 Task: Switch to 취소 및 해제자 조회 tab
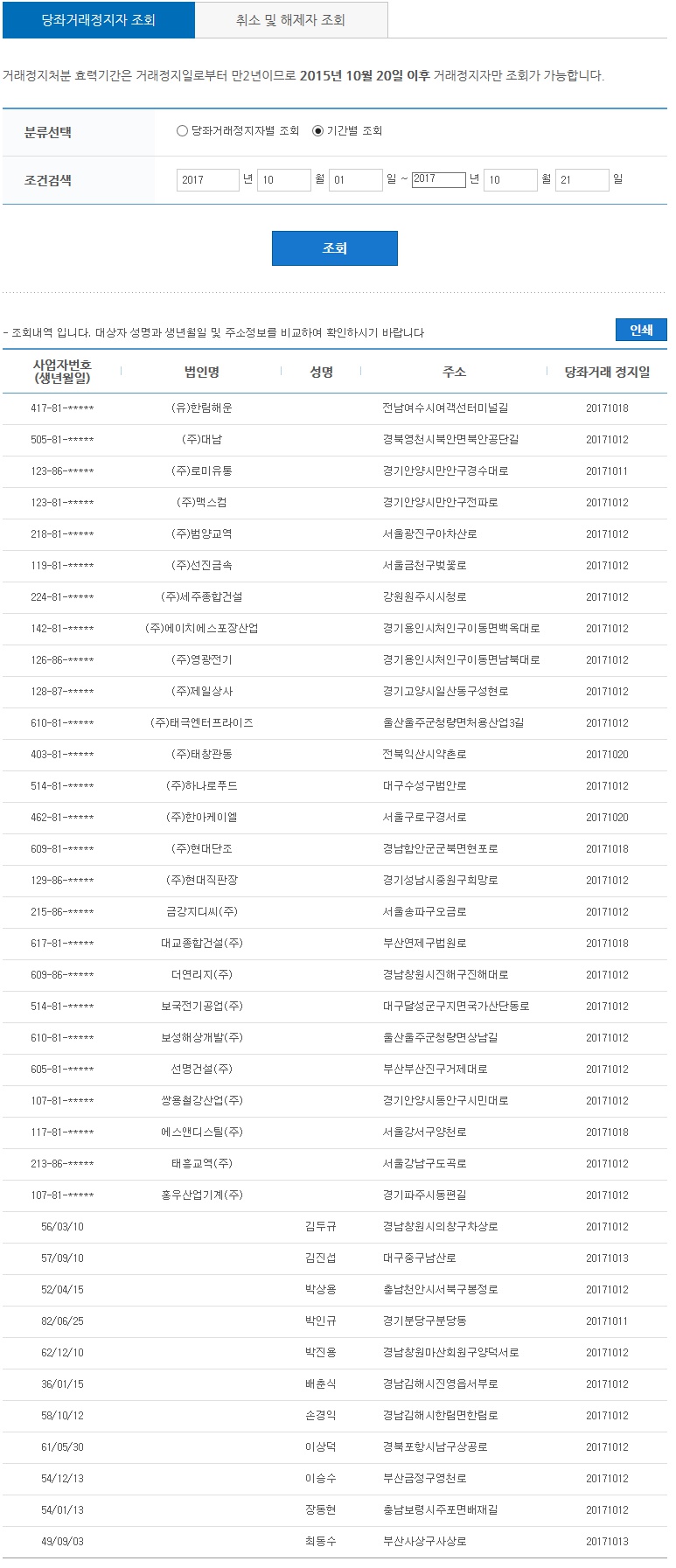coord(290,19)
